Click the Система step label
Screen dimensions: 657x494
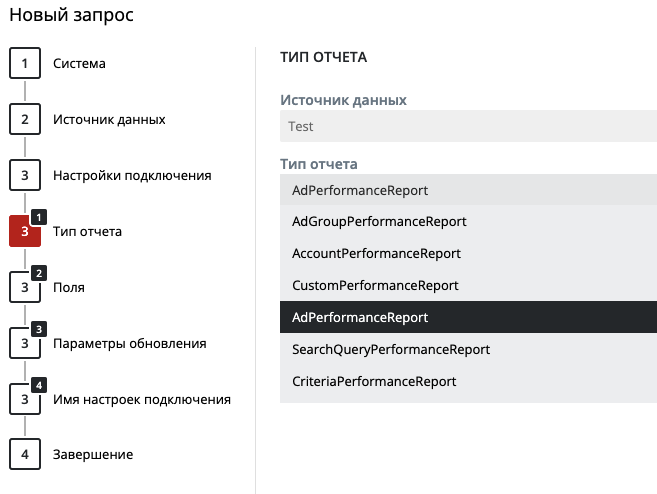click(79, 64)
